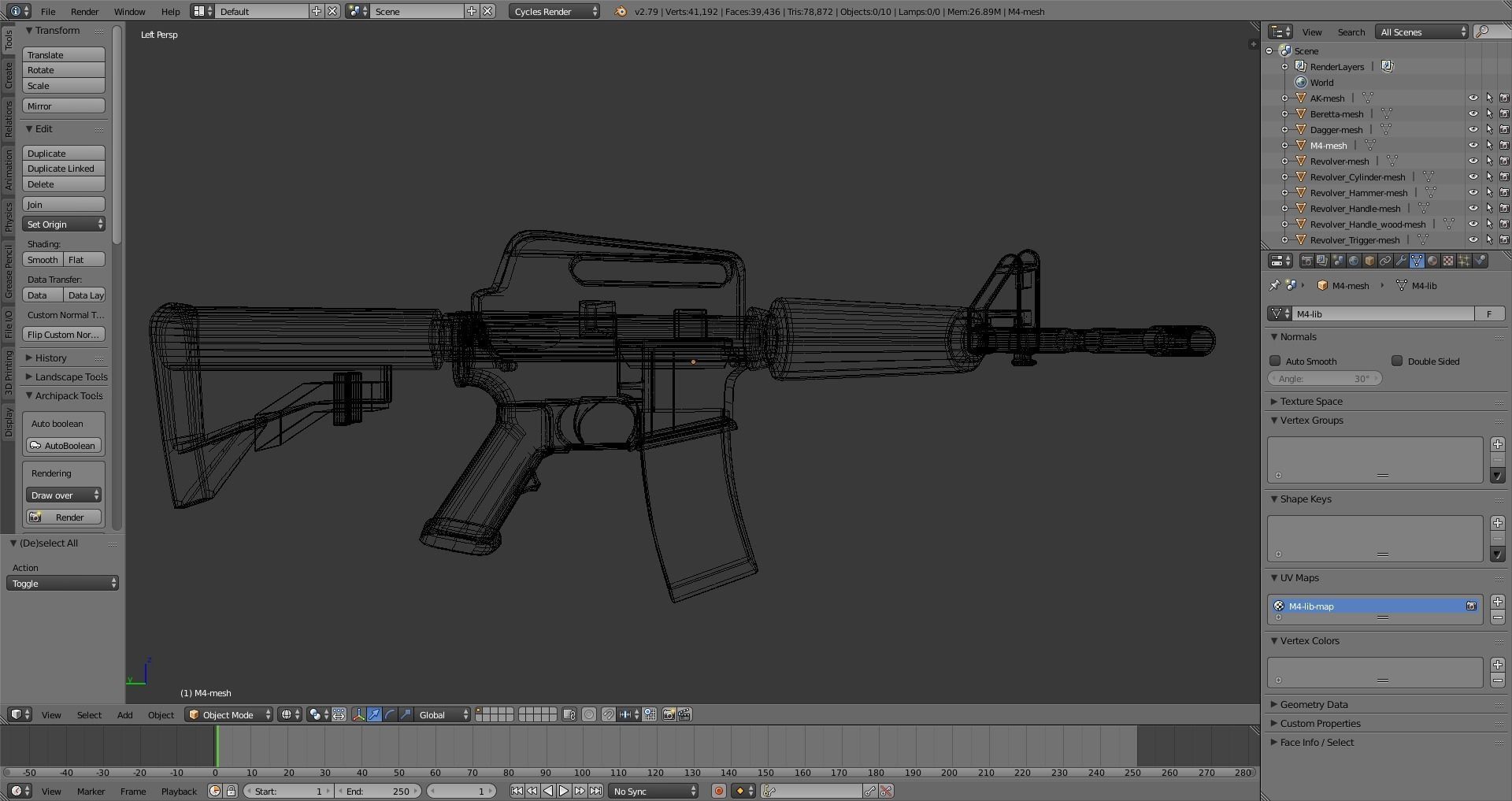Pin the properties context with pin icon
Screen dimensions: 1512x801
click(1275, 285)
